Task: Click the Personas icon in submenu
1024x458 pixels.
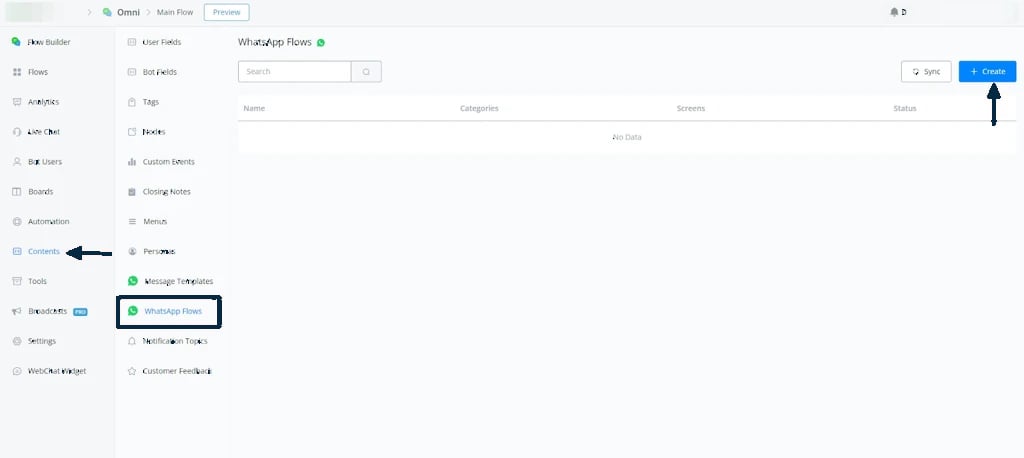Action: click(x=132, y=252)
